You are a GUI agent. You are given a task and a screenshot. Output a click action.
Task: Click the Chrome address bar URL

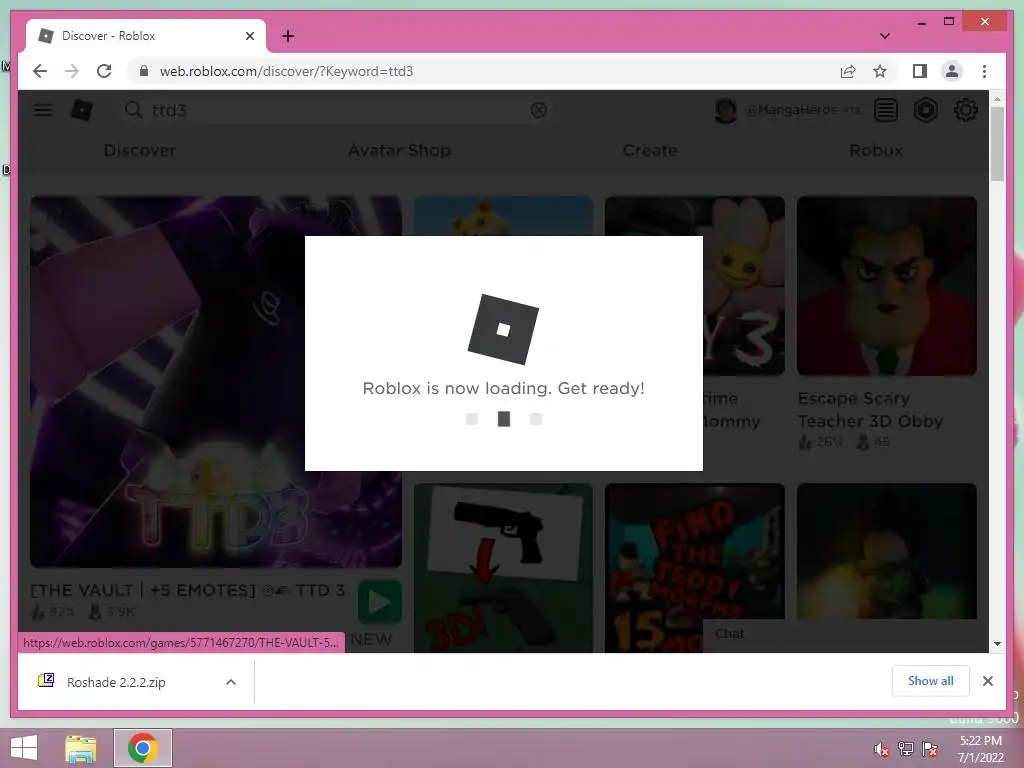pyautogui.click(x=286, y=71)
